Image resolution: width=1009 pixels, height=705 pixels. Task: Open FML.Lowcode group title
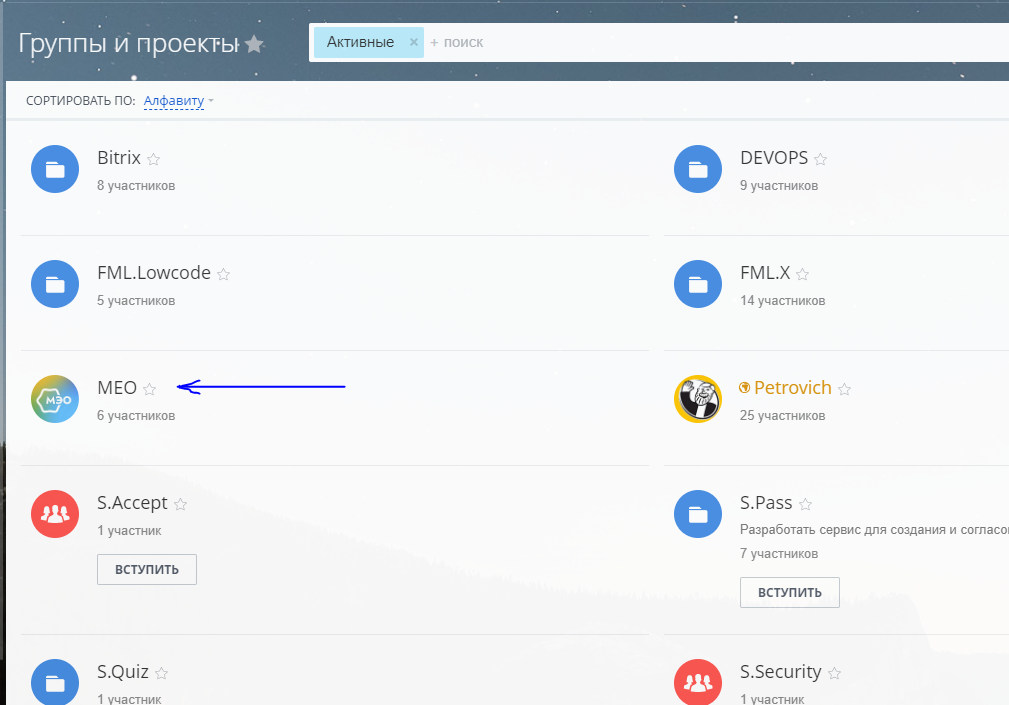[154, 273]
